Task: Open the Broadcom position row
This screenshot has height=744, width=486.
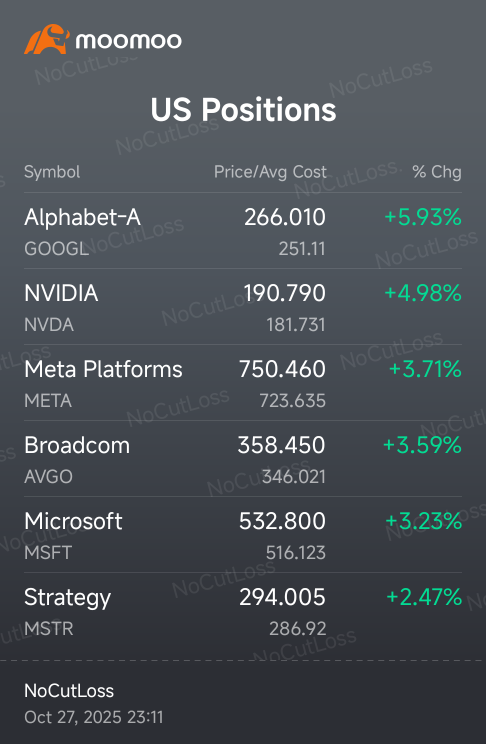Action: tap(243, 459)
